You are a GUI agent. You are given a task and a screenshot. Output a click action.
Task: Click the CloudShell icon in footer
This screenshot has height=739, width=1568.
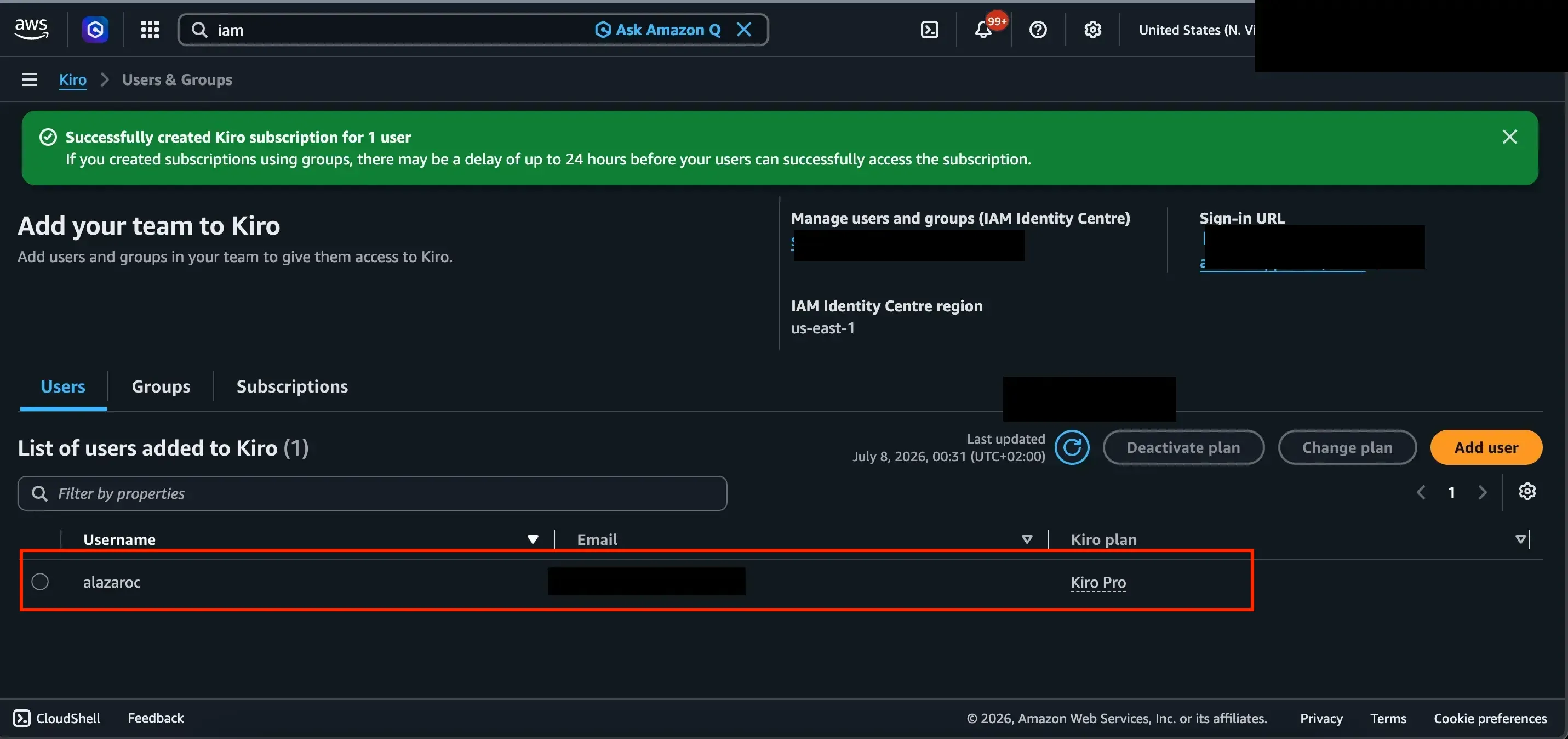[22, 718]
